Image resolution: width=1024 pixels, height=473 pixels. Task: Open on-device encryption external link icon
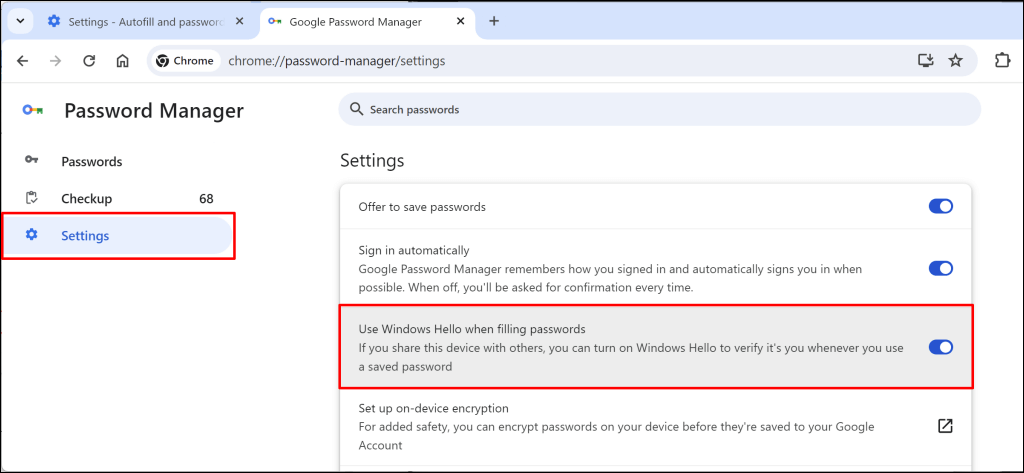tap(944, 426)
